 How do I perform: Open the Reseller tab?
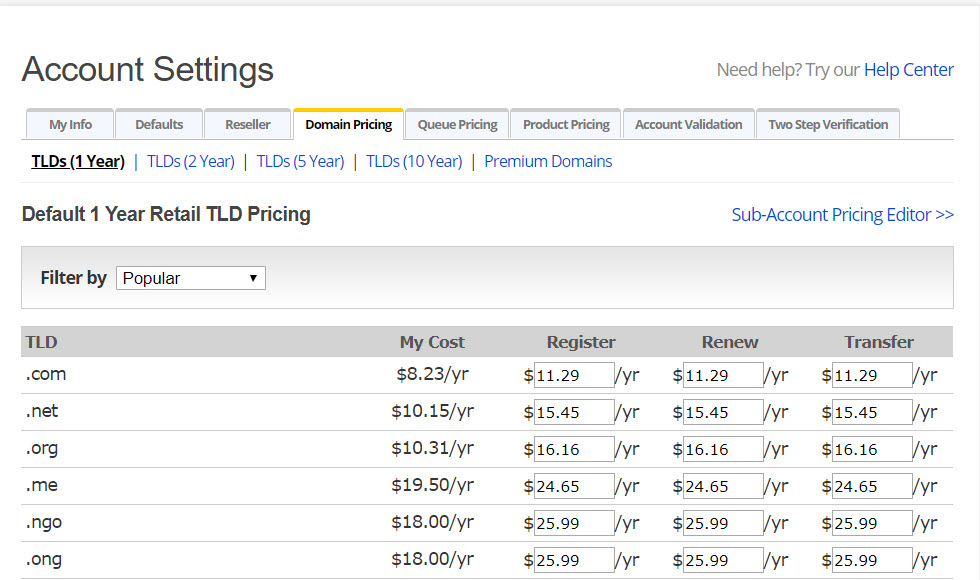pyautogui.click(x=248, y=125)
